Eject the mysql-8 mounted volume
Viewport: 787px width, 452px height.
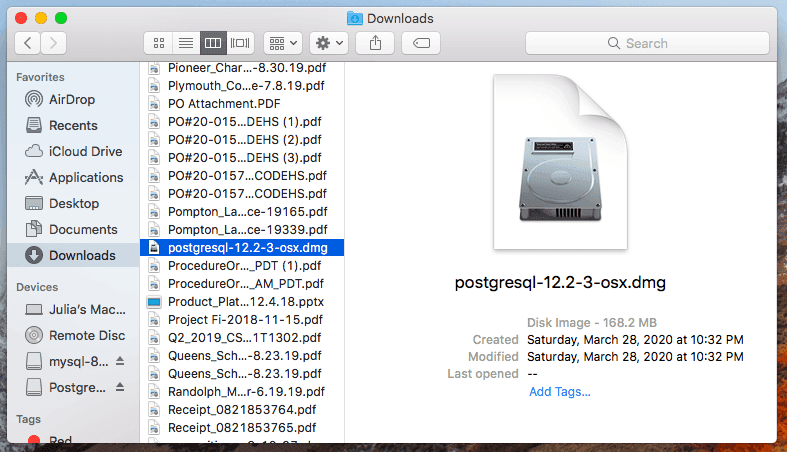pyautogui.click(x=121, y=361)
